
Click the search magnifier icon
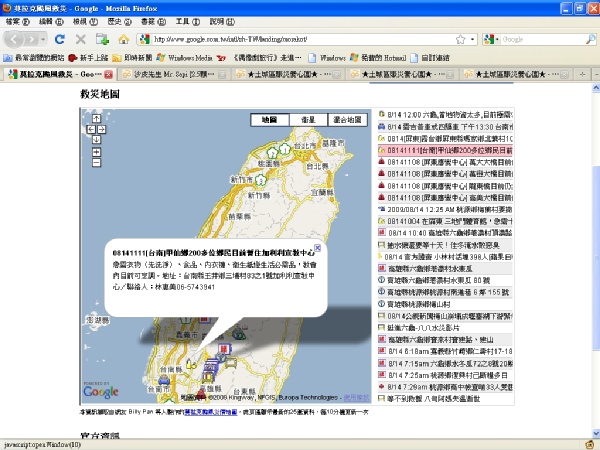[590, 39]
